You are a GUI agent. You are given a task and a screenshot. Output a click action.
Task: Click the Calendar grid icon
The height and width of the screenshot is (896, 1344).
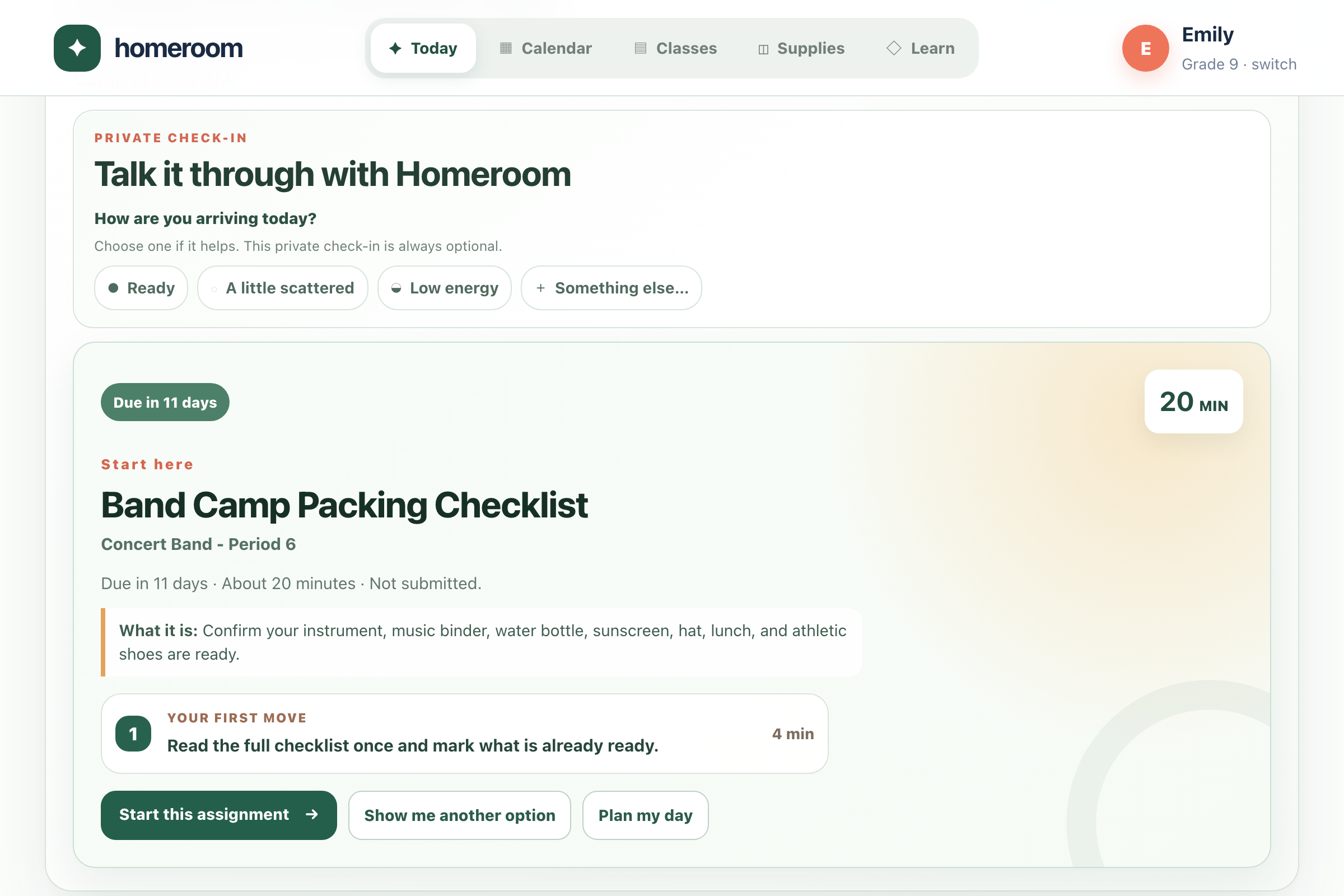tap(506, 49)
